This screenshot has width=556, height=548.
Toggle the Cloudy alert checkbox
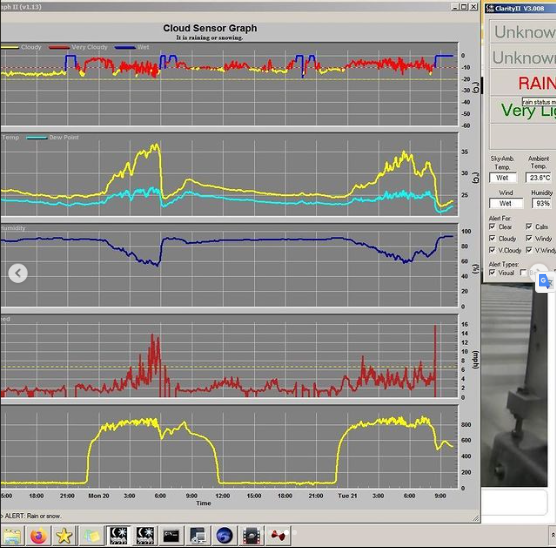pyautogui.click(x=492, y=238)
